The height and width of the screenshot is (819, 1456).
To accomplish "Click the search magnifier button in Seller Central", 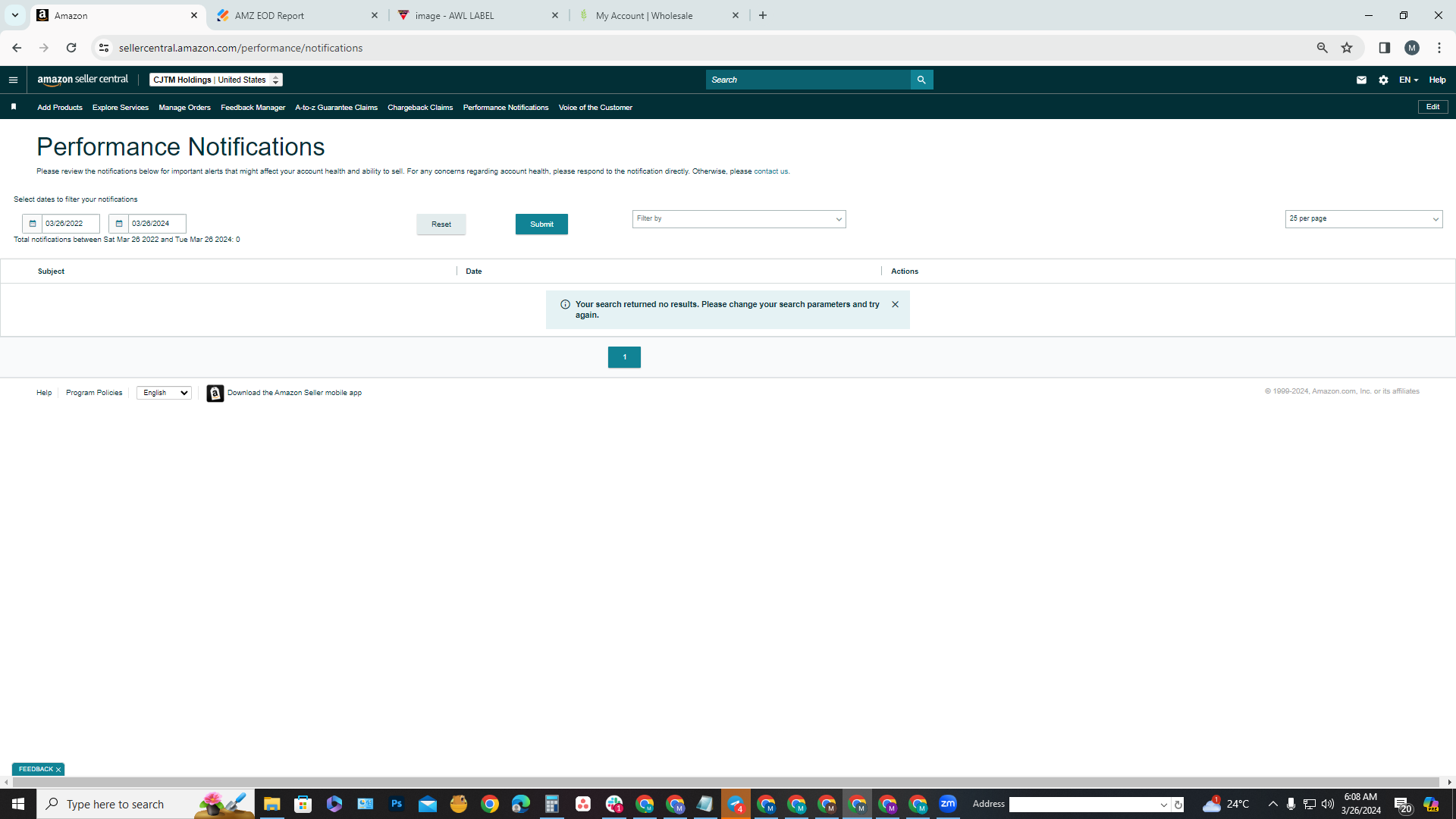I will tap(921, 80).
